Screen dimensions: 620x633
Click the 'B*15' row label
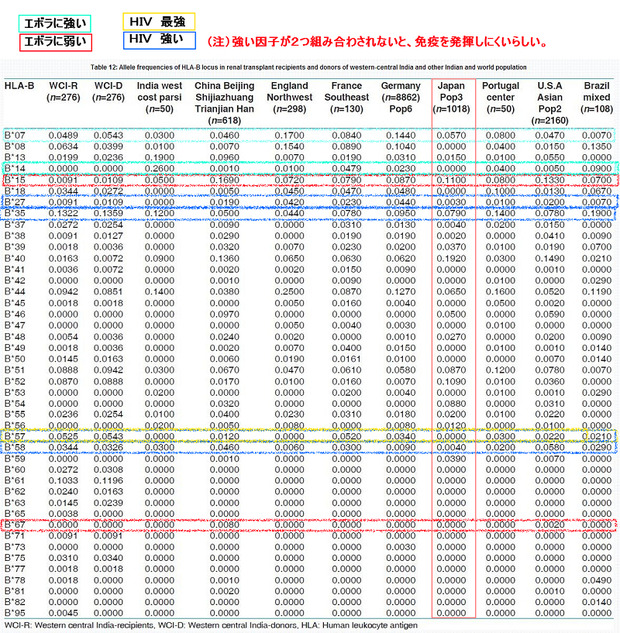tap(15, 180)
